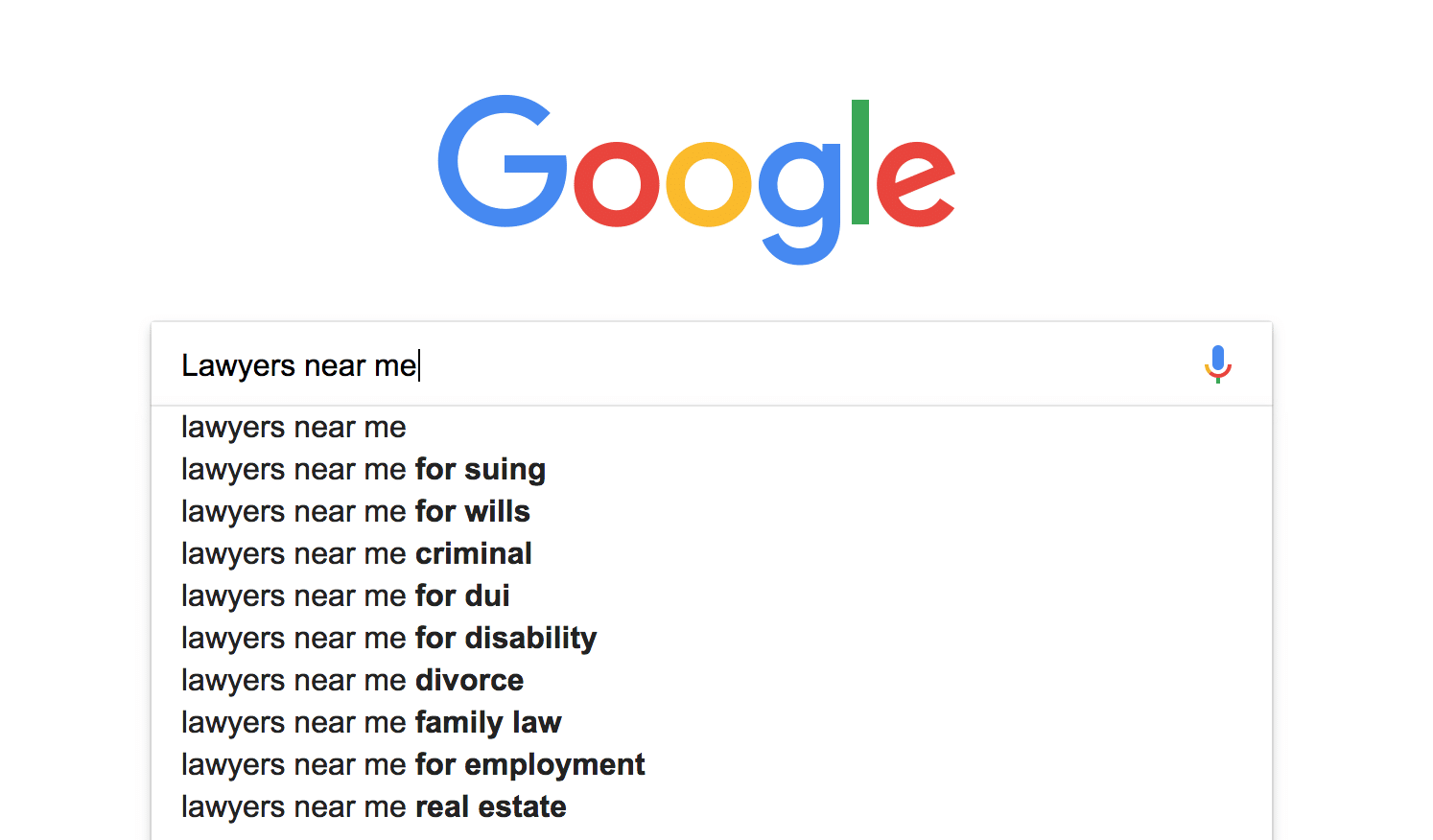Click the bold text 'for employment'
This screenshot has width=1433, height=840.
point(529,765)
